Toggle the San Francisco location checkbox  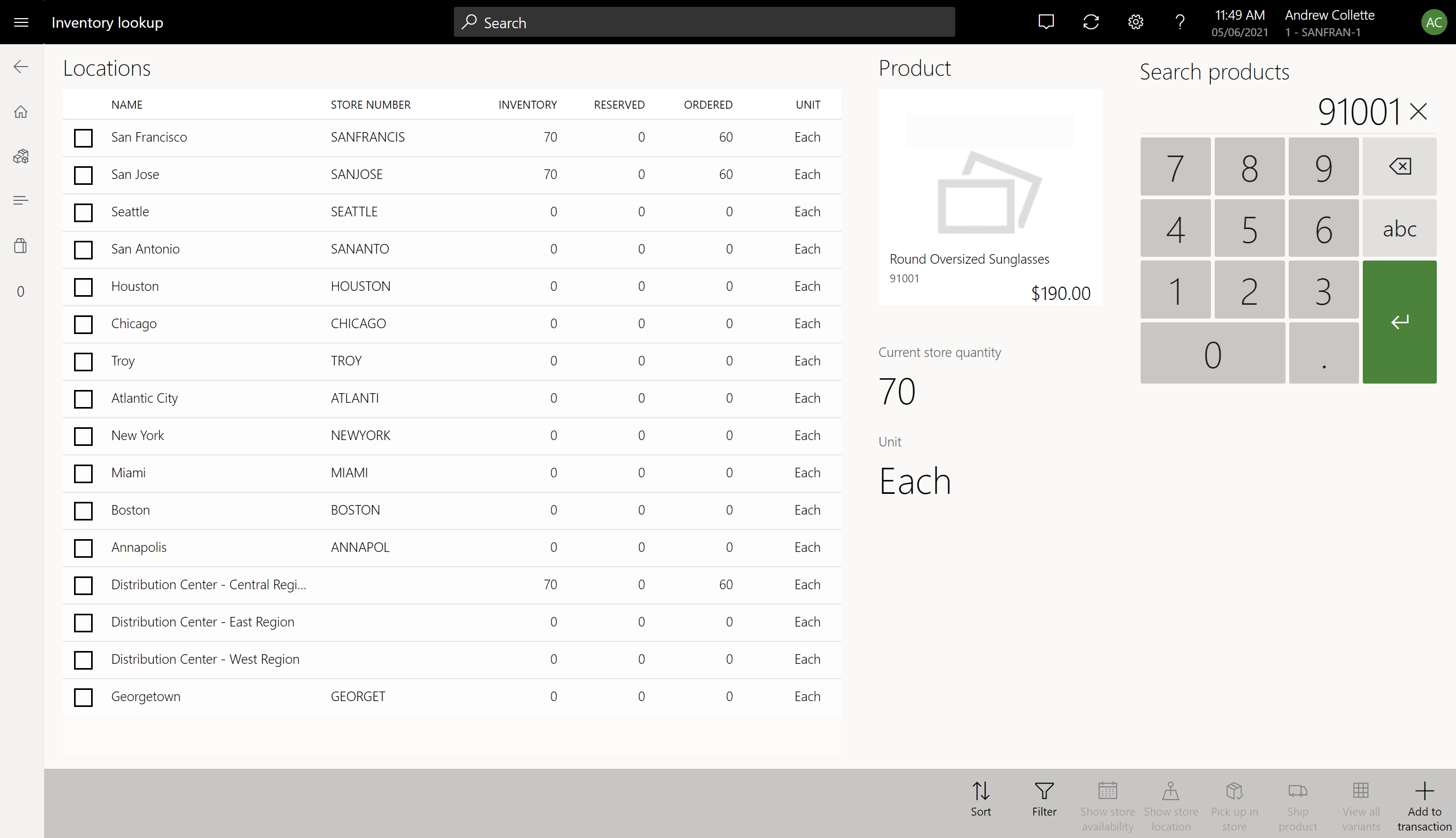point(83,137)
